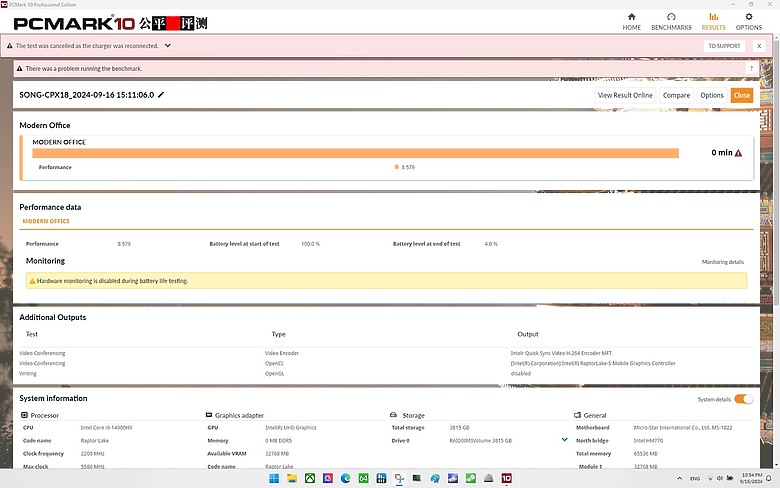Click the battery icon in the system tray

[x=730, y=479]
